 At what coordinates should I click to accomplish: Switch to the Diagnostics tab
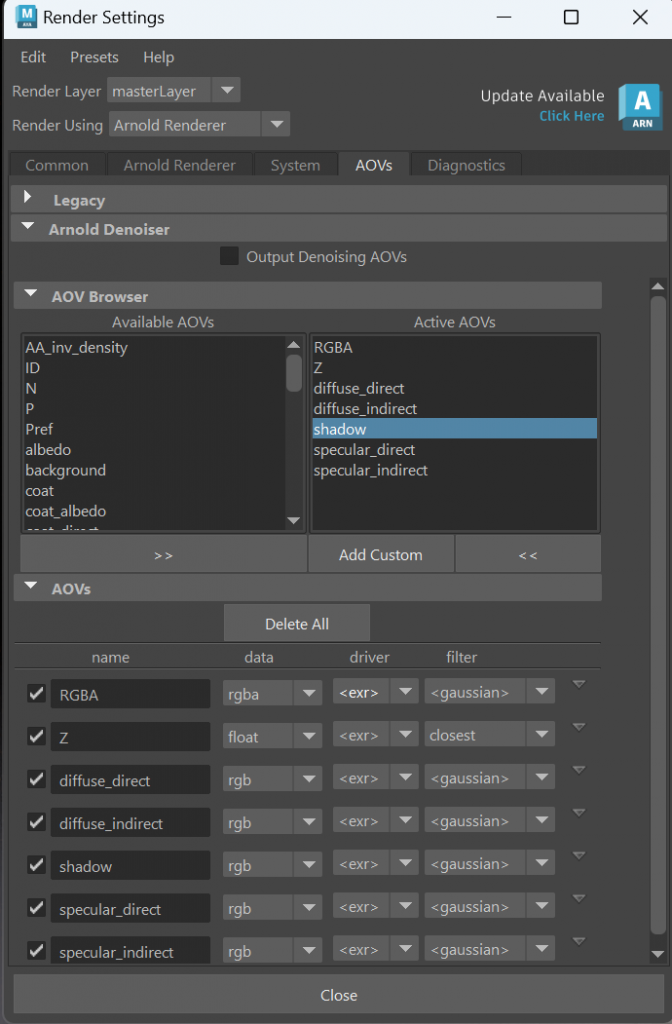tap(466, 165)
